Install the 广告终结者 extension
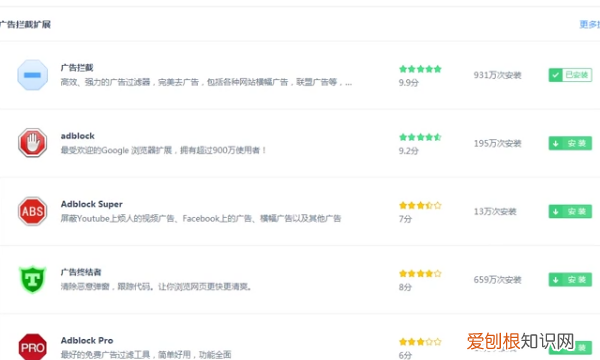This screenshot has width=600, height=360. pyautogui.click(x=570, y=280)
